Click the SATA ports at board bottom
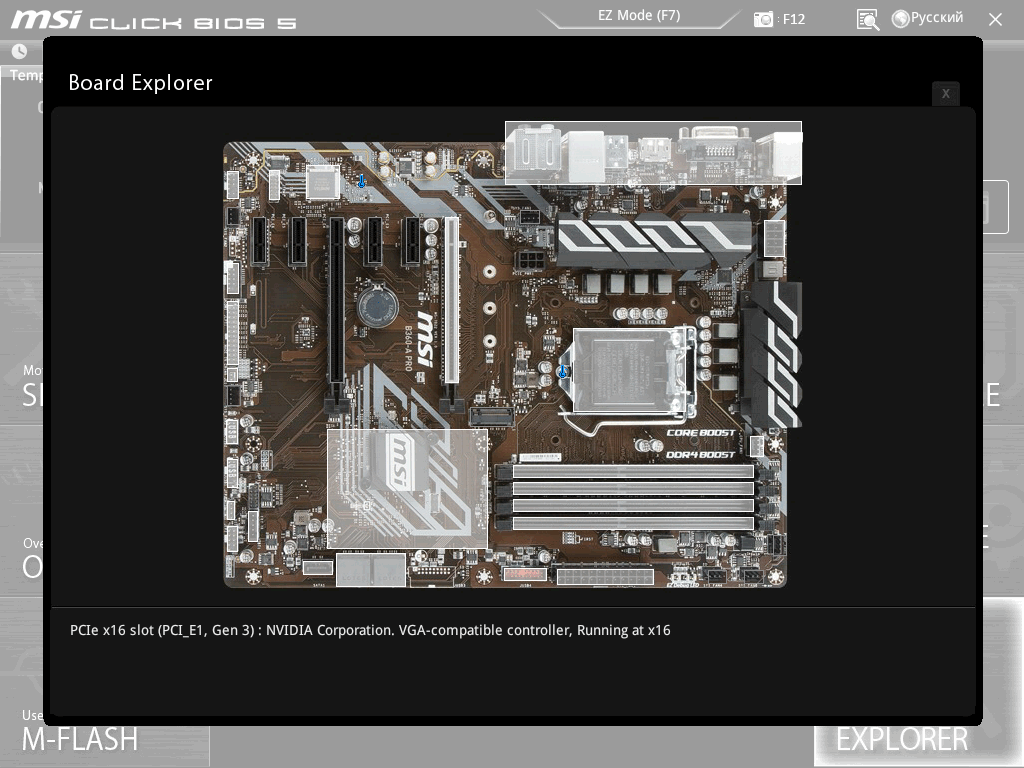1024x768 pixels. click(371, 568)
